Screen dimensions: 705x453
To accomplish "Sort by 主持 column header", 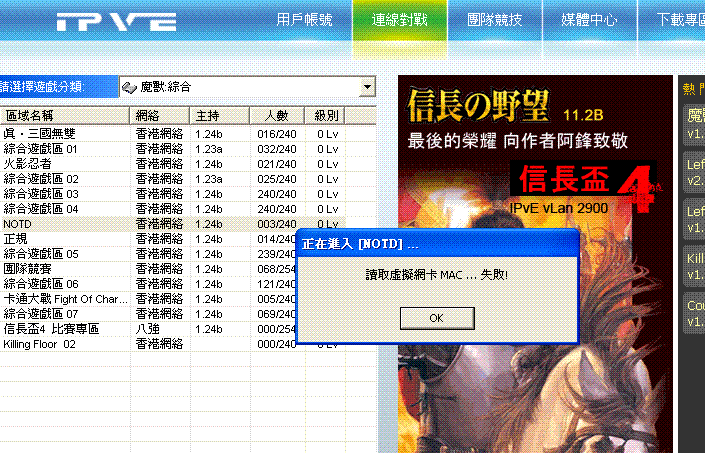I will point(219,115).
